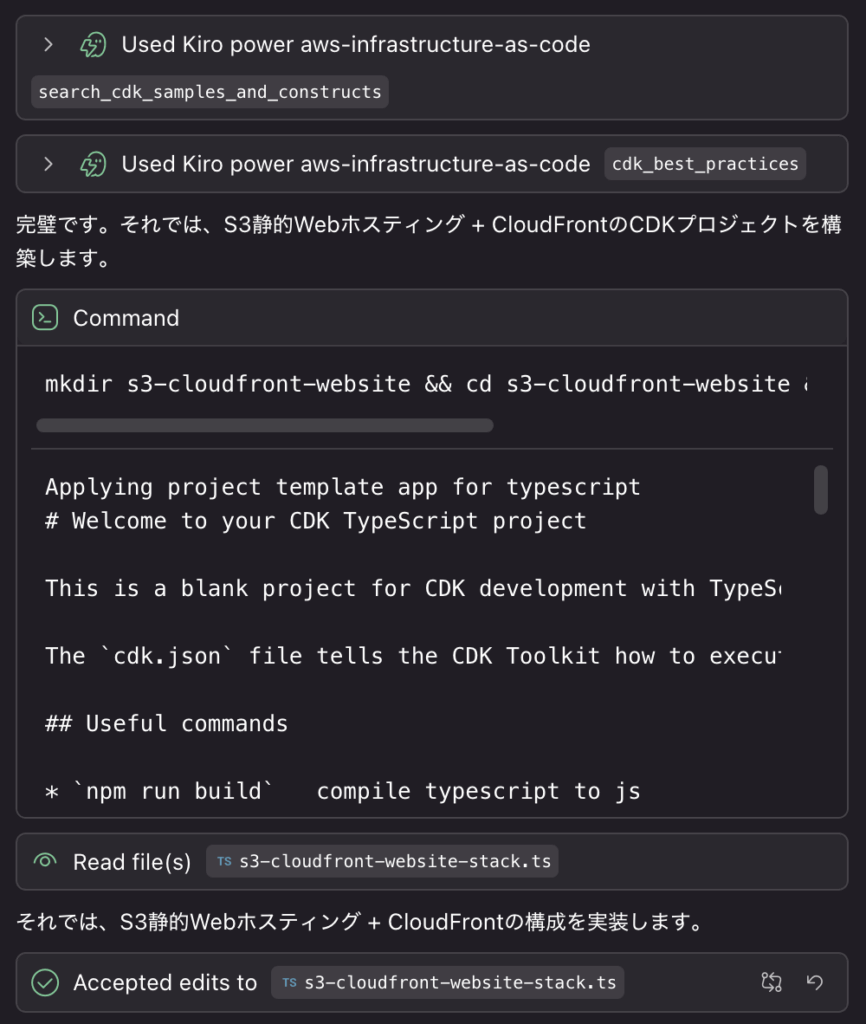This screenshot has width=866, height=1024.
Task: Click the TS file icon in Read file(s) row
Action: [225, 861]
